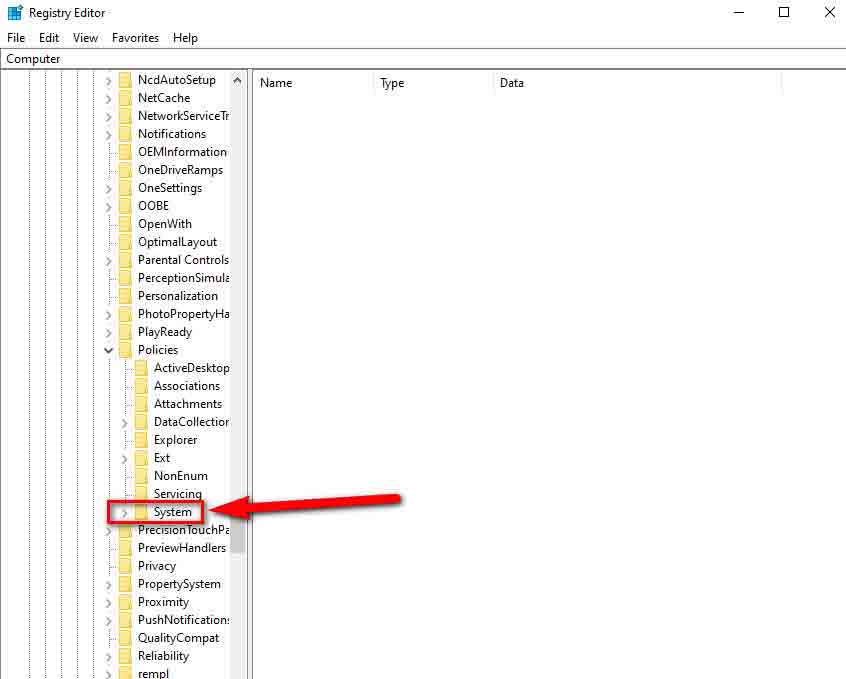Click the ActiveDesktop folder icon

[x=141, y=368]
